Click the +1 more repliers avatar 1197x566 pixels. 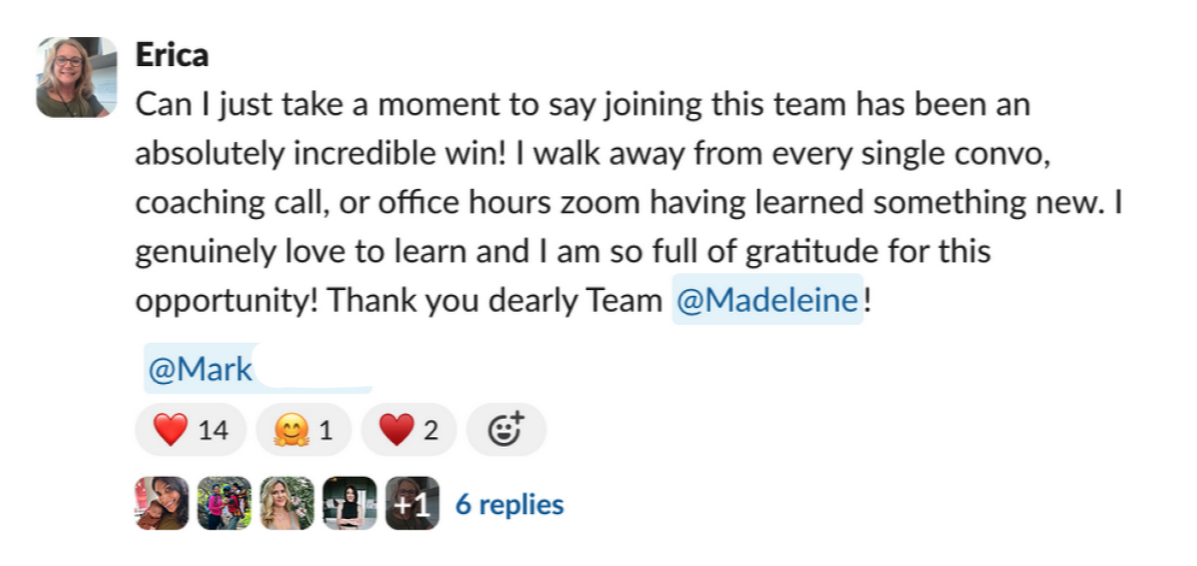pyautogui.click(x=412, y=503)
